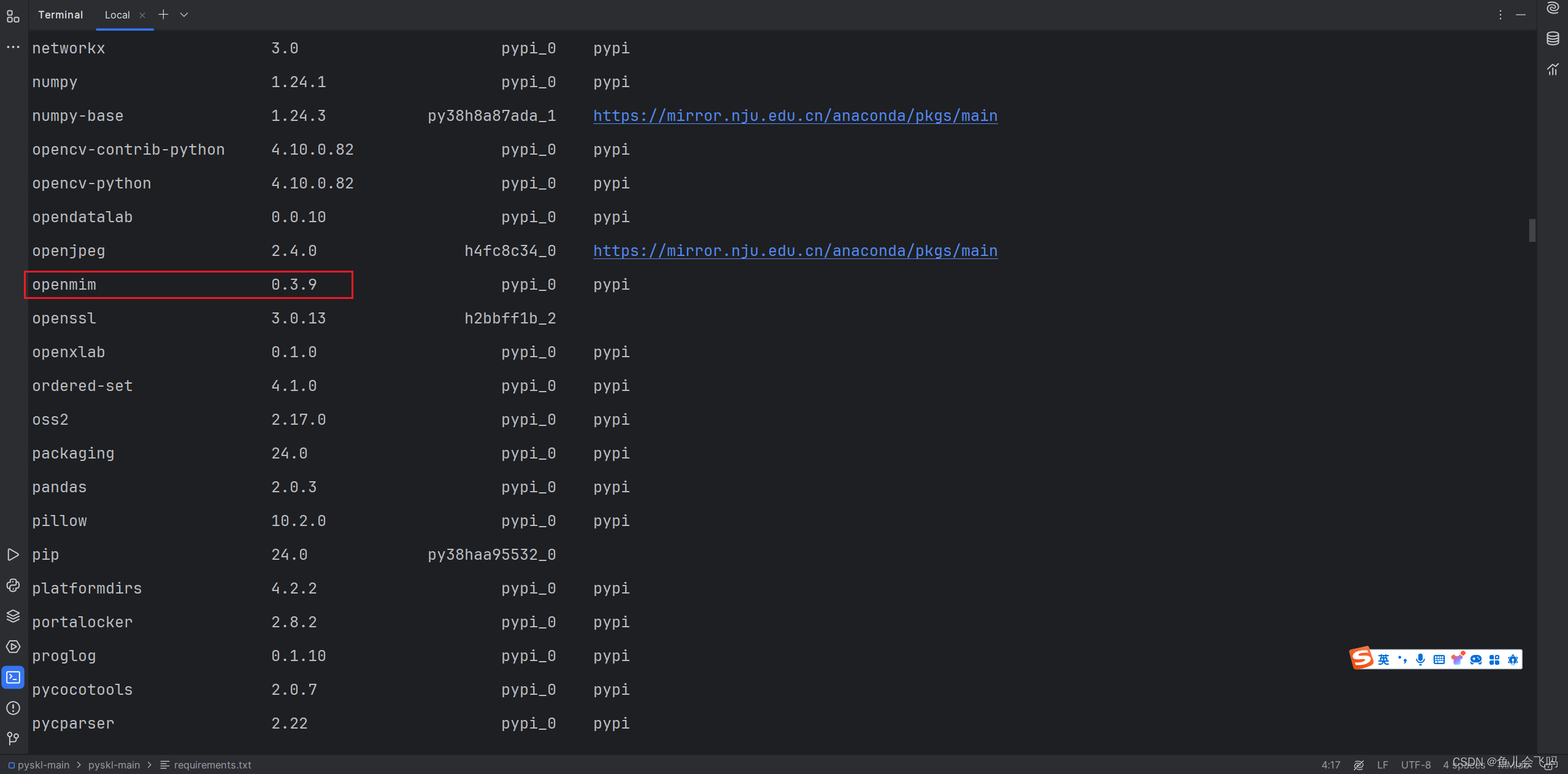
Task: Select the Local terminal tab
Action: [x=118, y=15]
